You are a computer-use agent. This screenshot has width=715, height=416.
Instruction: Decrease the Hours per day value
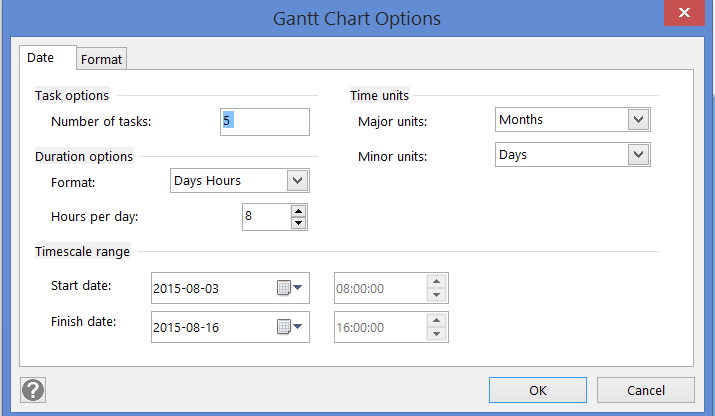[298, 223]
